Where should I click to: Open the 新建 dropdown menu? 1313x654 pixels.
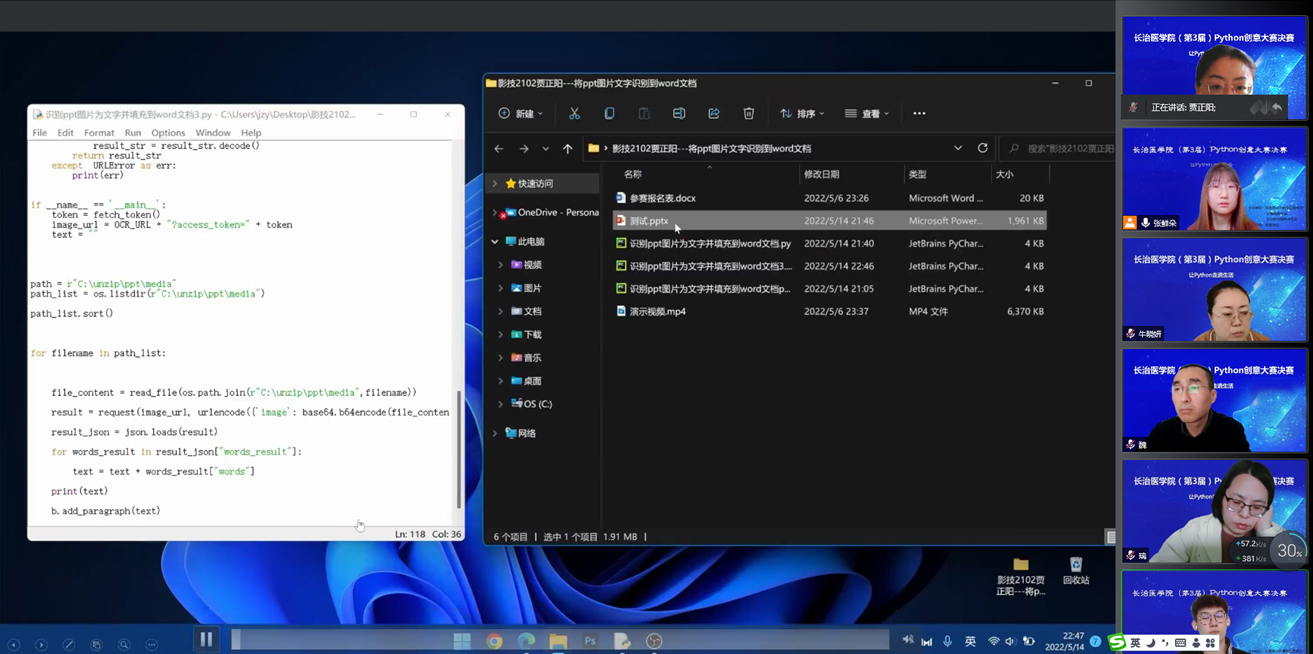521,114
